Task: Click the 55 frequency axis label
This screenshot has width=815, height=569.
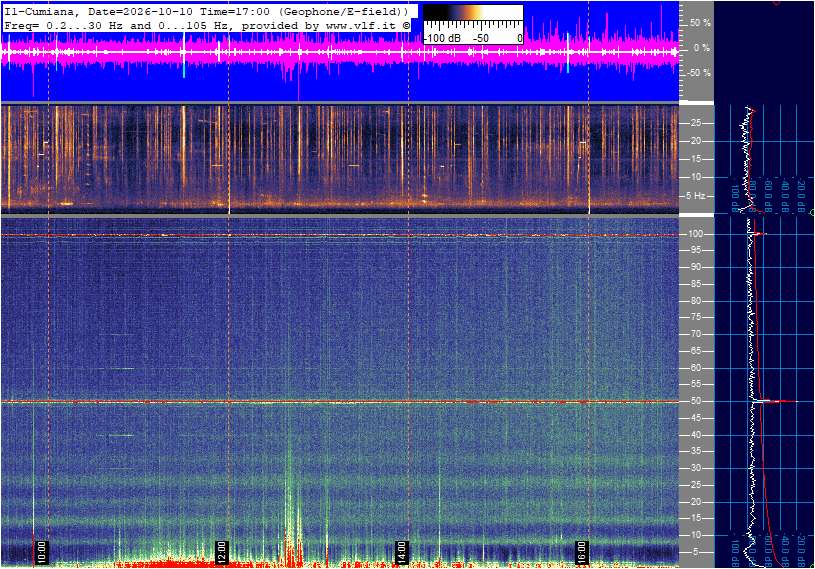Action: coord(695,384)
